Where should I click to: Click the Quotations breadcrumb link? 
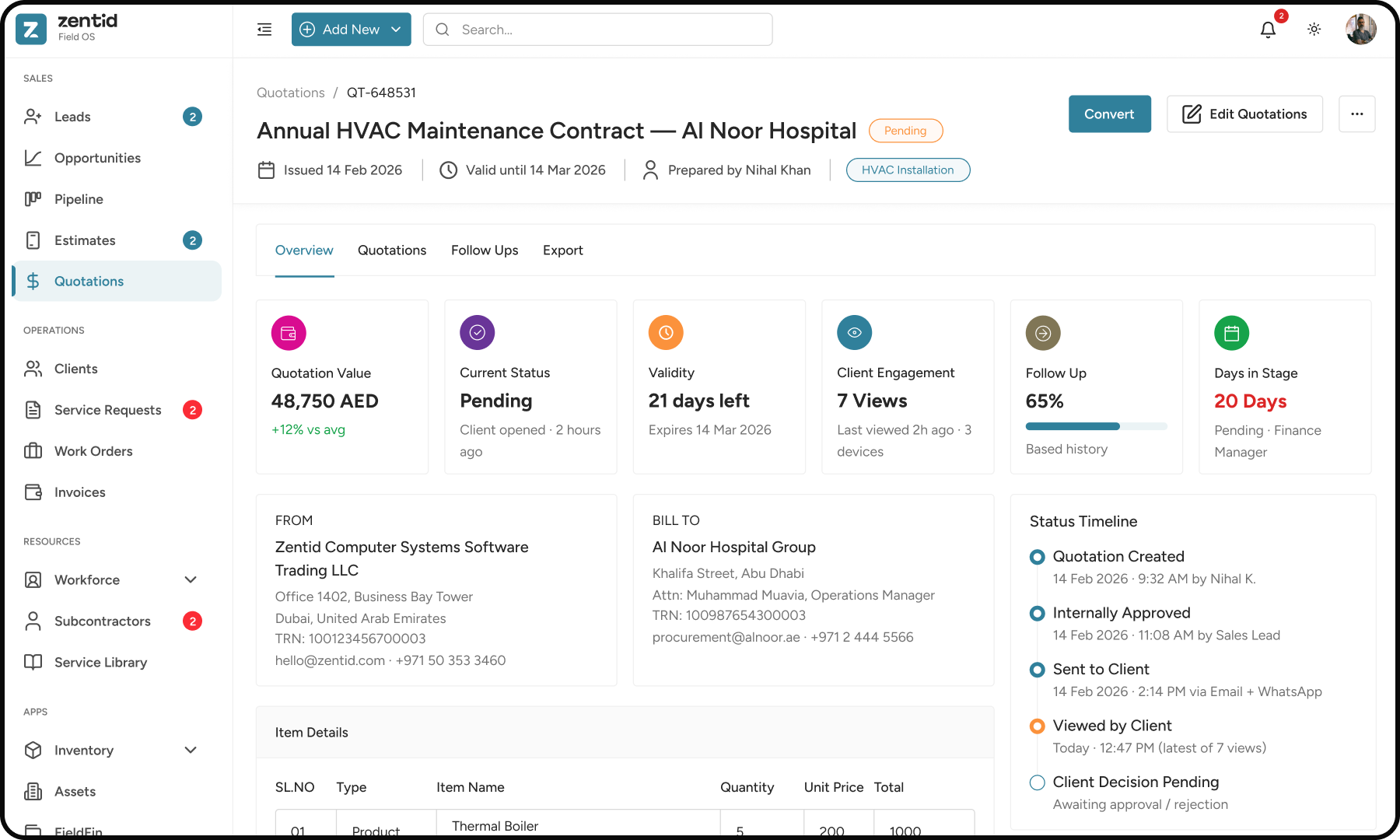(291, 93)
